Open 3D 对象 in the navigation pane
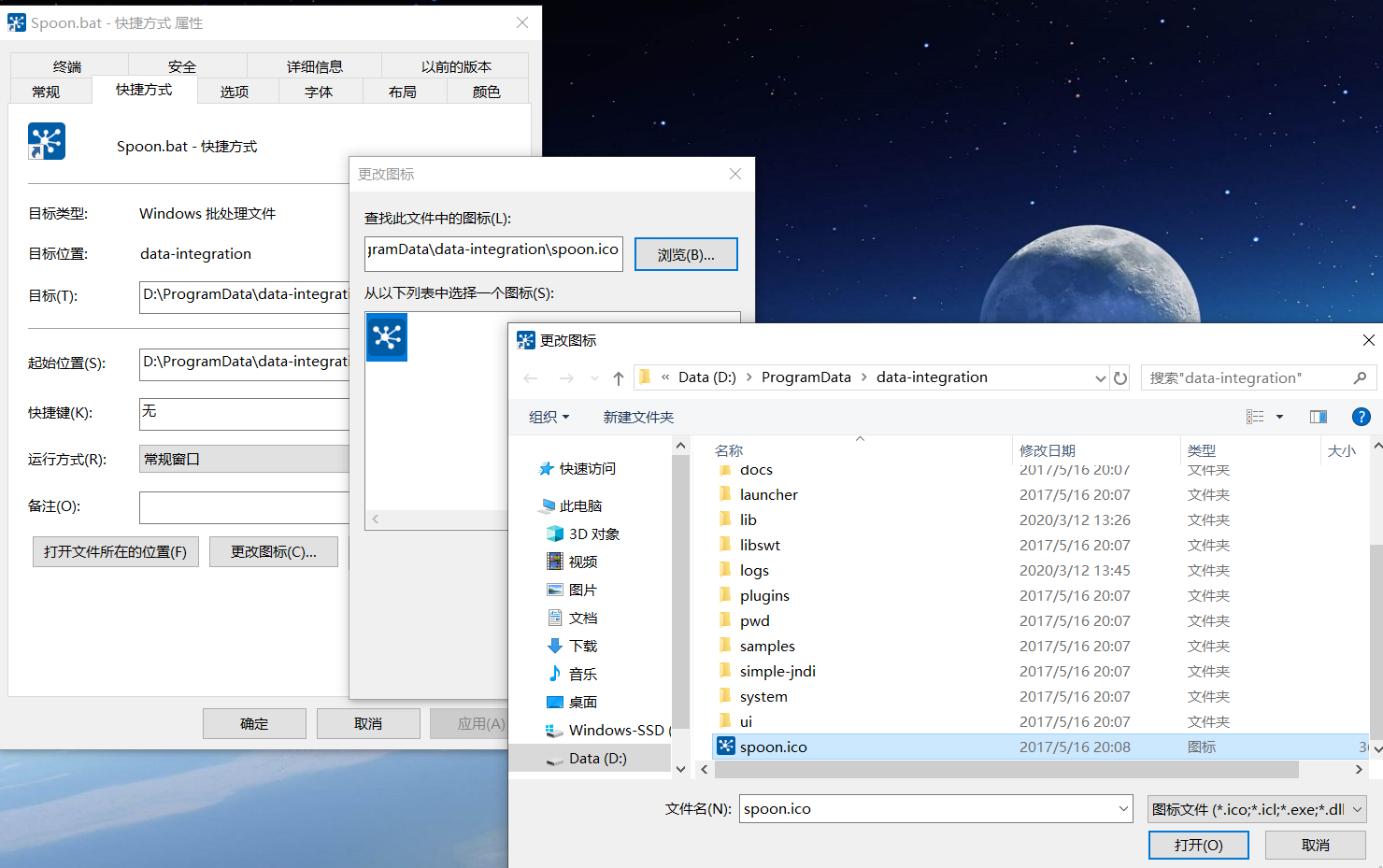The image size is (1383, 868). point(583,534)
